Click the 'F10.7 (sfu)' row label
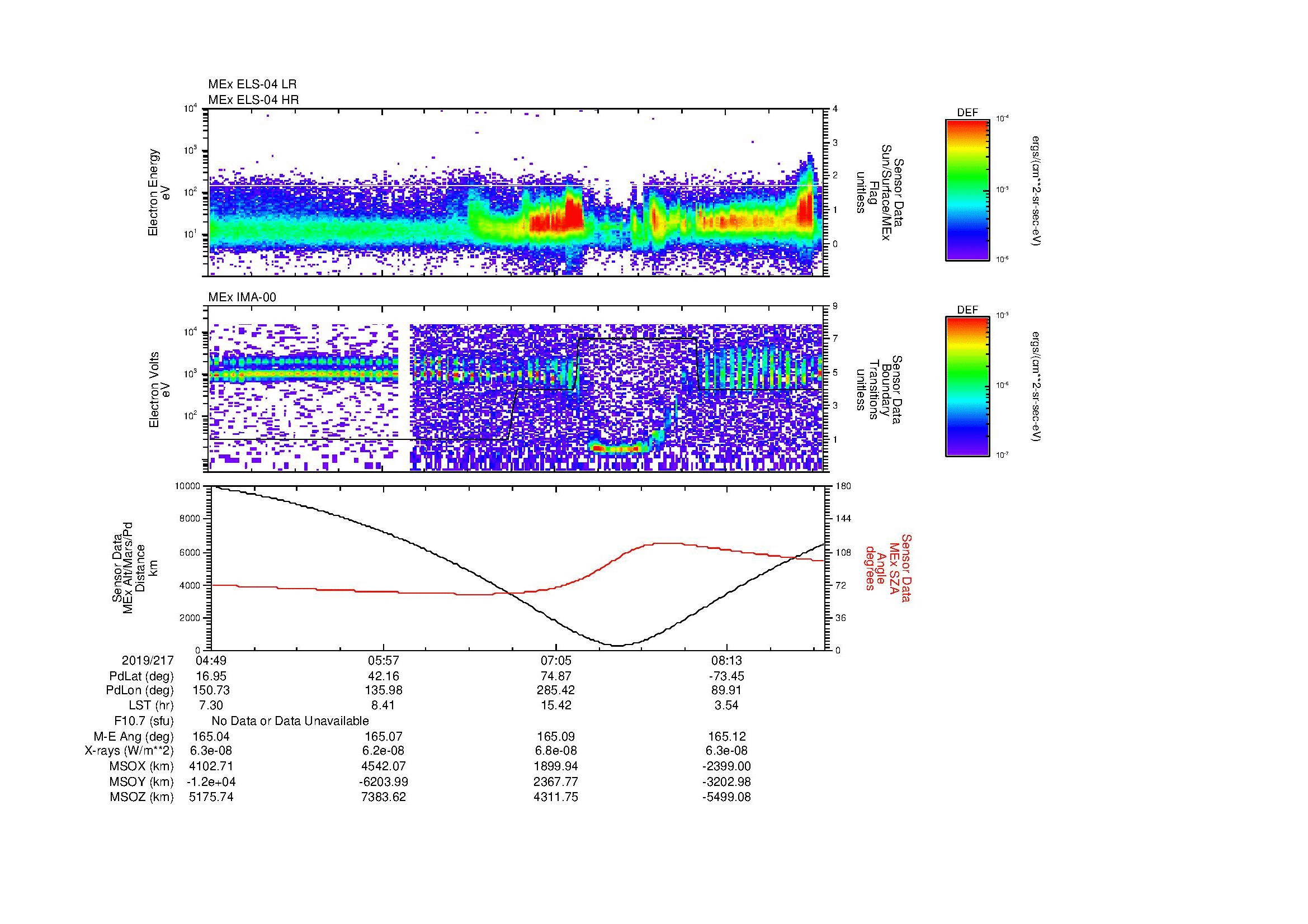 144,721
